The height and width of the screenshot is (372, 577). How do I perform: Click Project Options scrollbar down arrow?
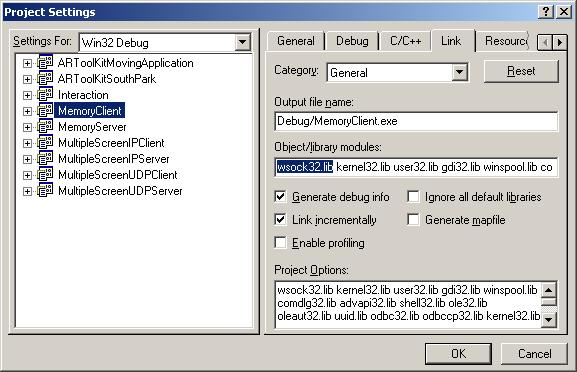[x=549, y=319]
